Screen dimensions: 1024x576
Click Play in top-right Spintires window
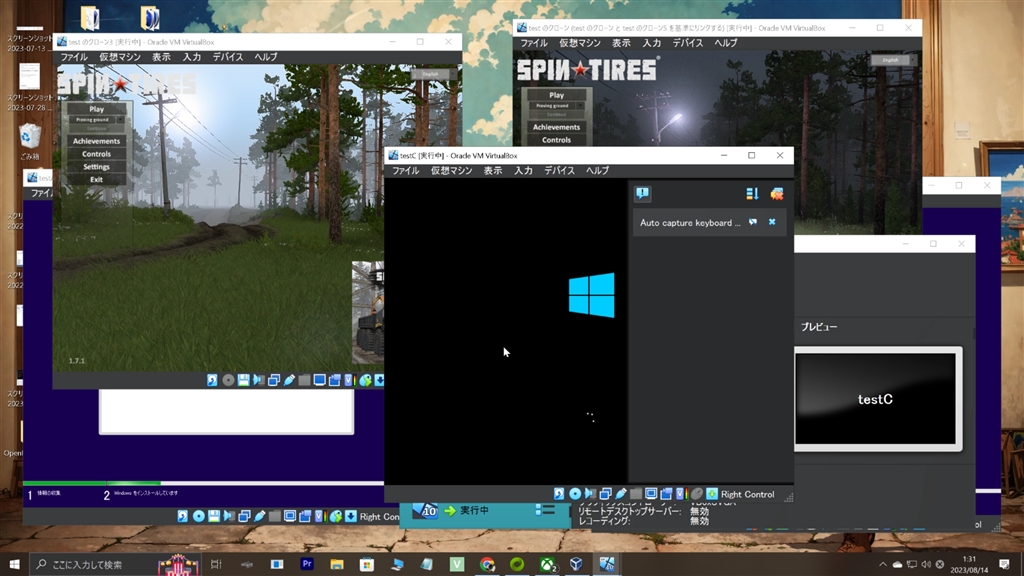tap(556, 95)
